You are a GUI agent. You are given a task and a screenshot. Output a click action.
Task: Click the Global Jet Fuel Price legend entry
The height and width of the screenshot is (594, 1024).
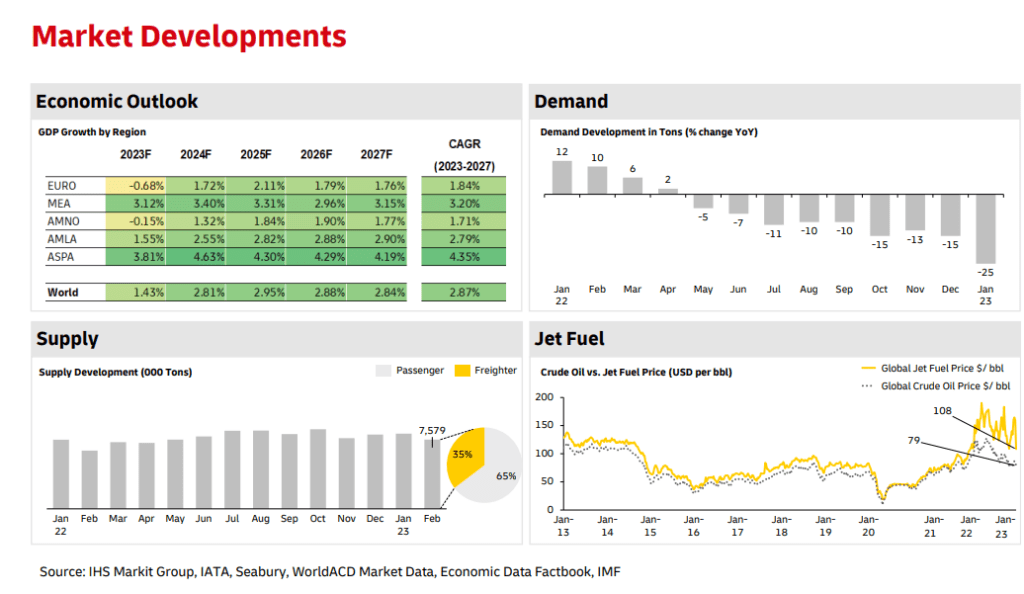933,368
